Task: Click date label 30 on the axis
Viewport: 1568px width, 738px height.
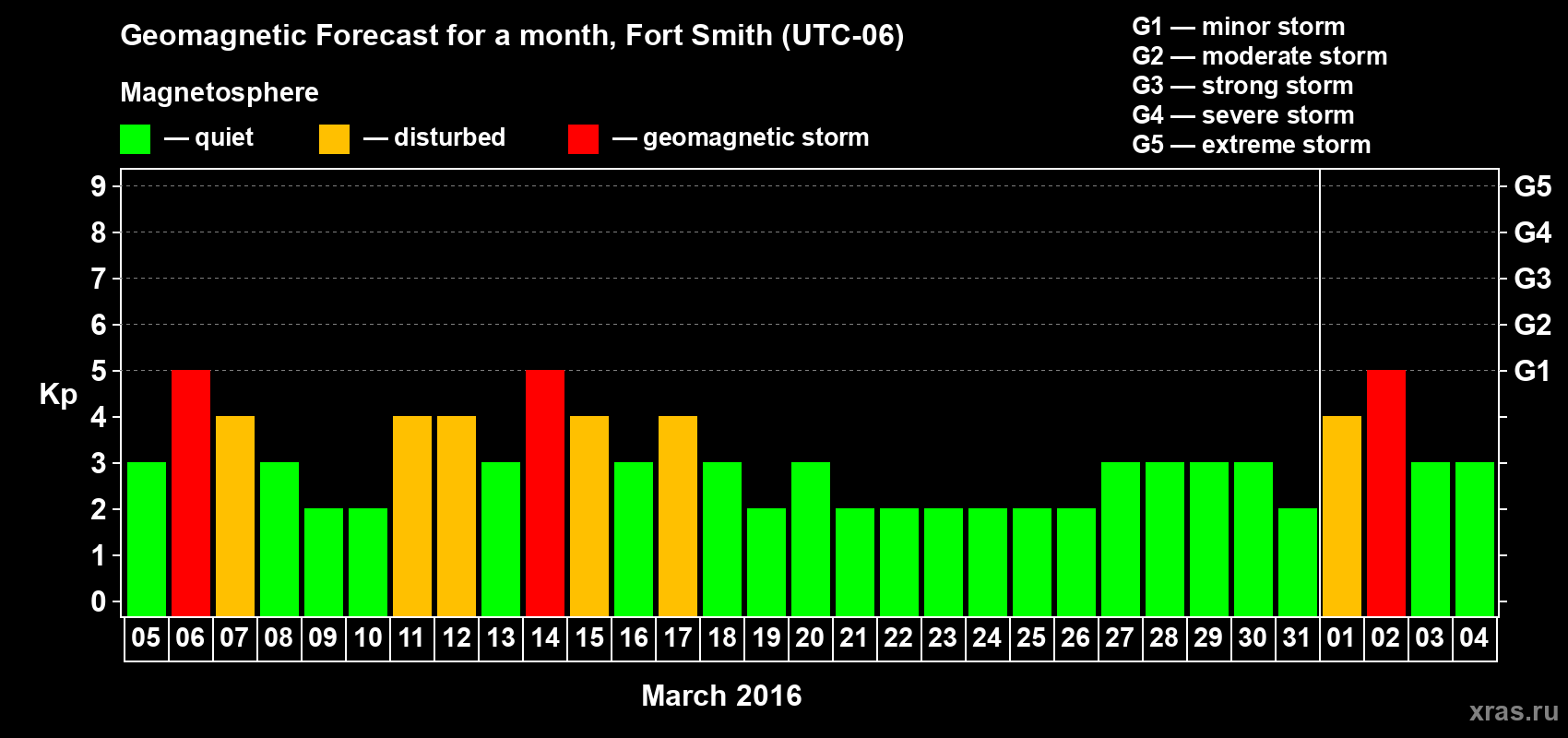Action: coord(1253,637)
